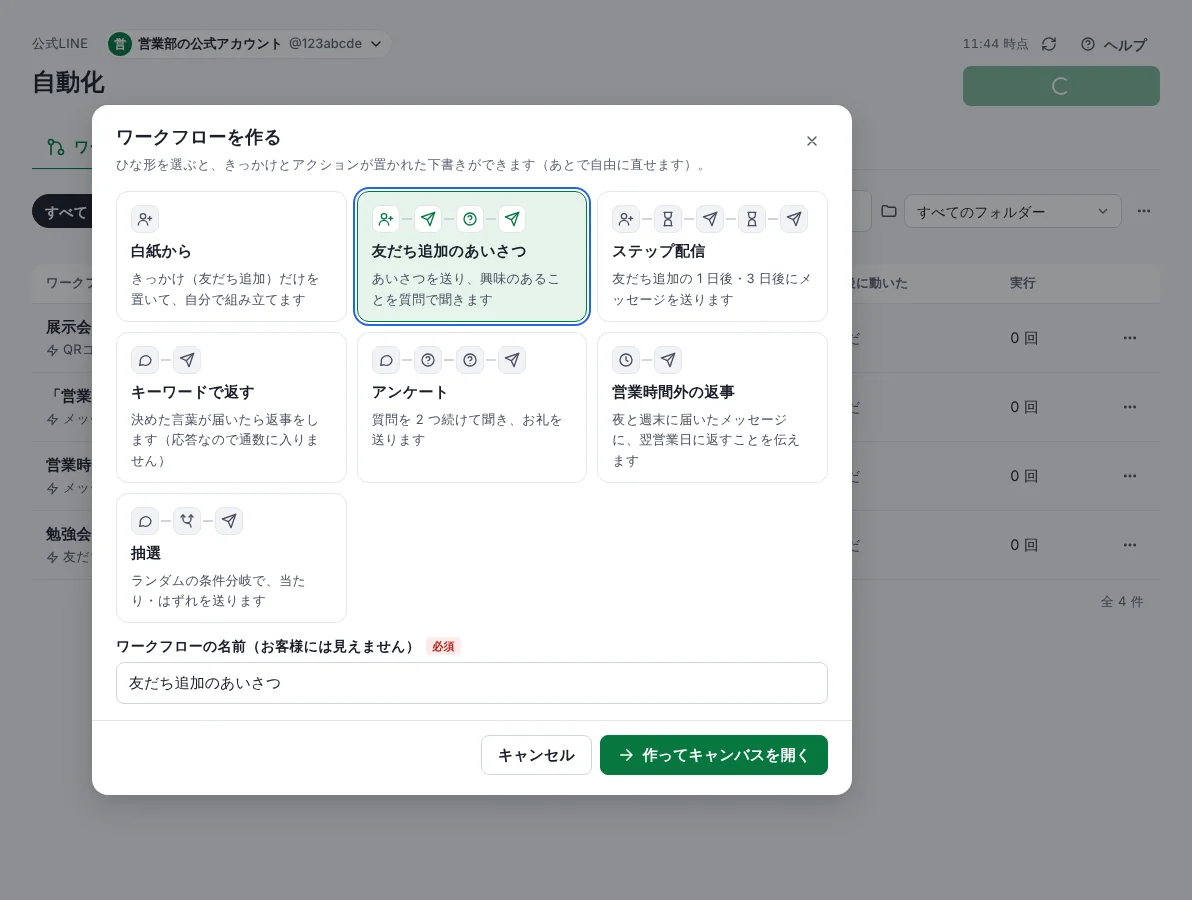
Task: Click the 公式LINE label
Action: click(60, 43)
